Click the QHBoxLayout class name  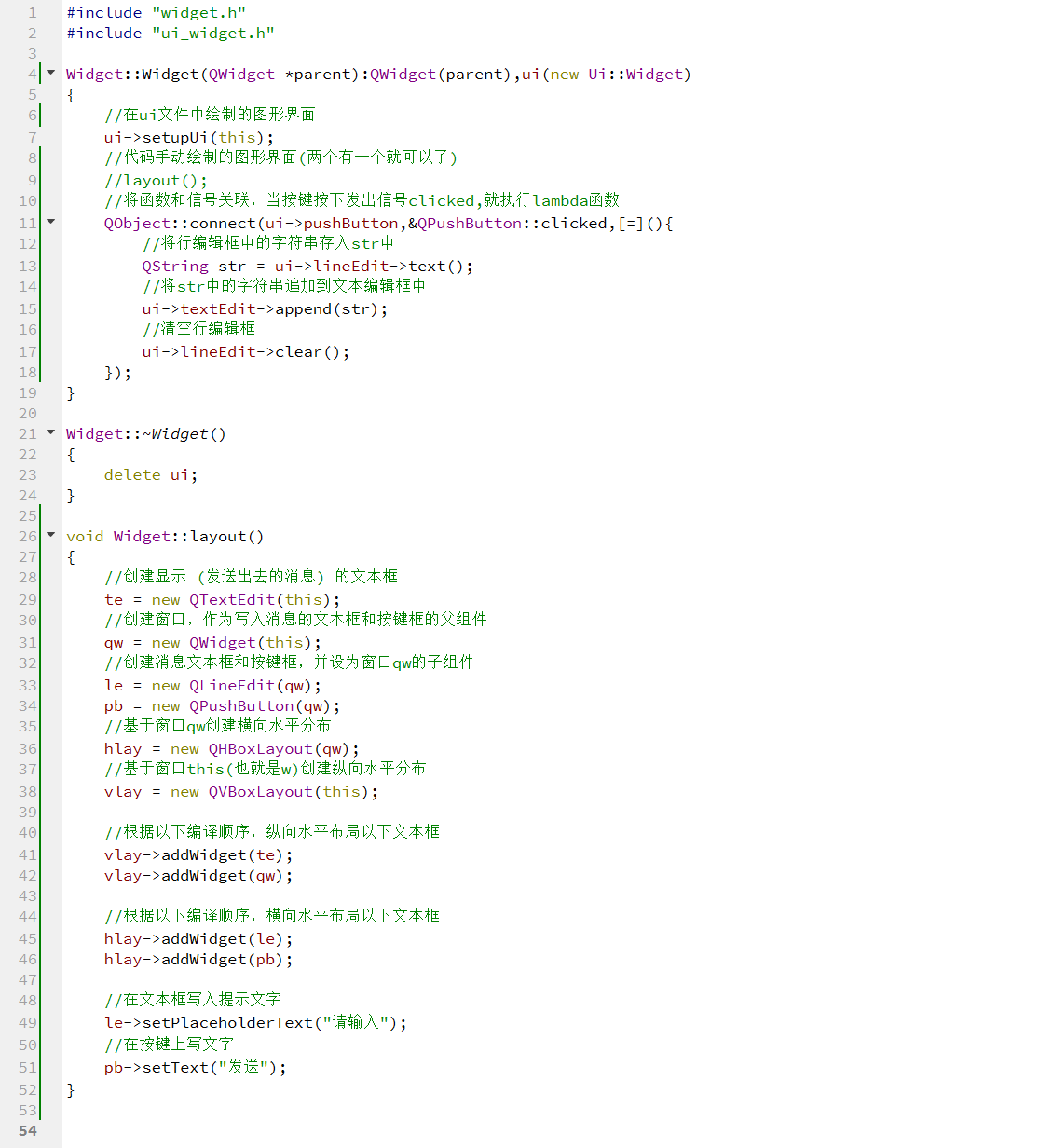click(261, 748)
